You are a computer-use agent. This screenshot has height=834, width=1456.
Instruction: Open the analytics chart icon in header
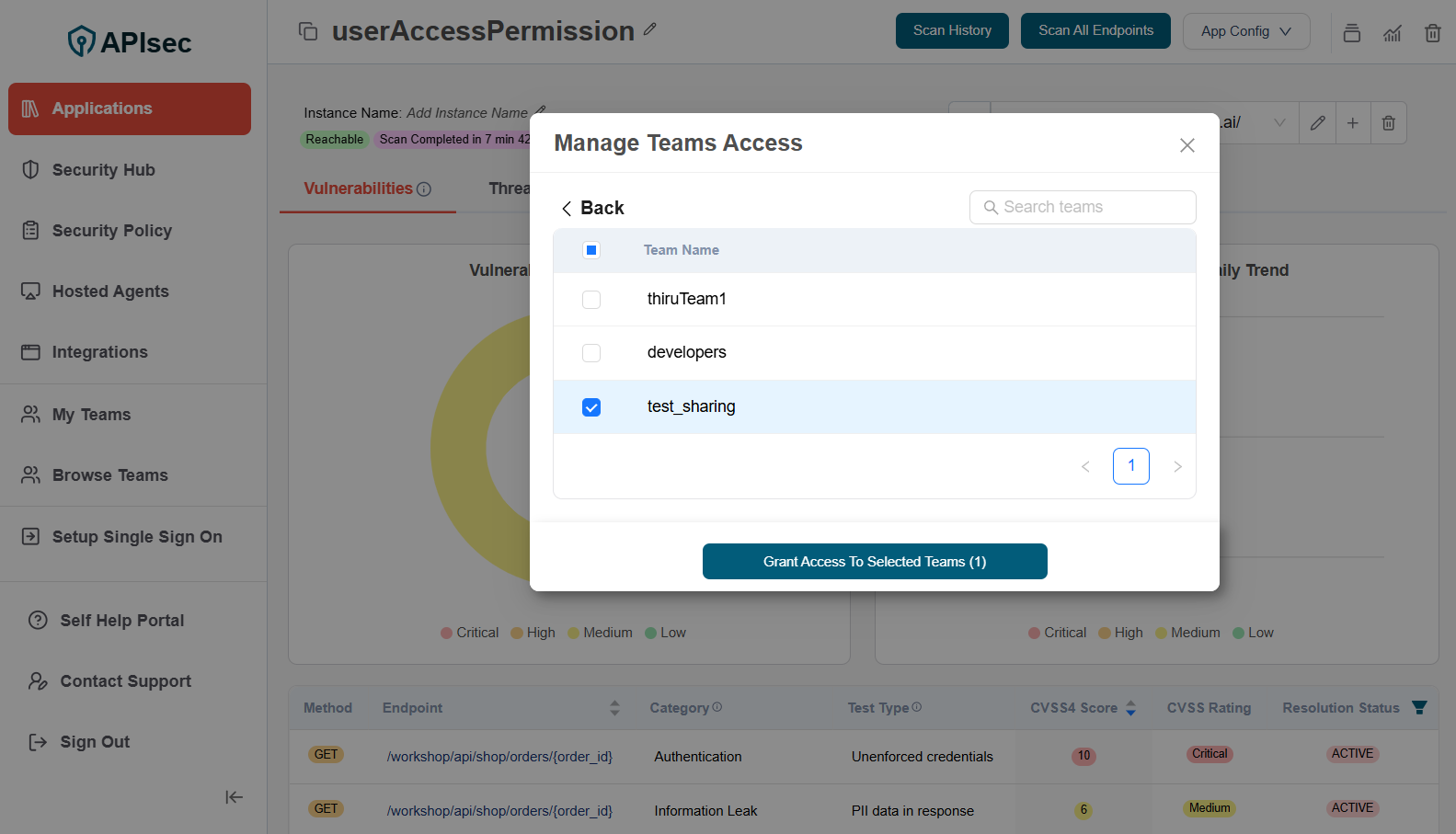[1392, 33]
